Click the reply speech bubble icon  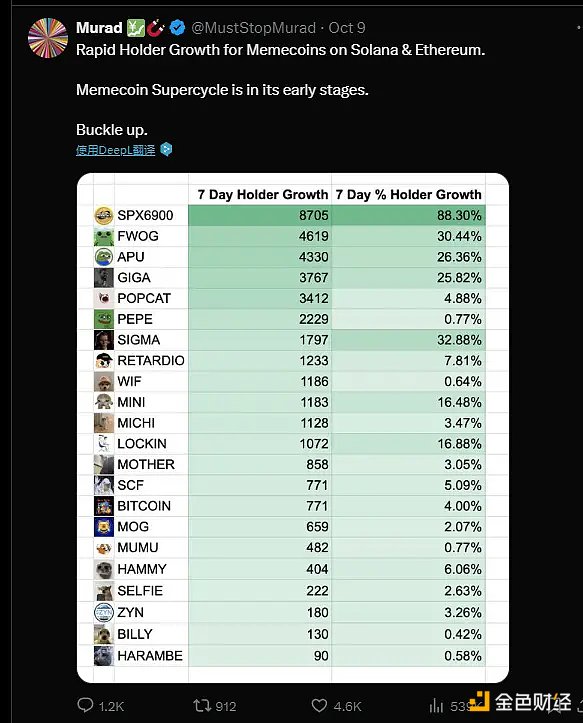click(85, 705)
